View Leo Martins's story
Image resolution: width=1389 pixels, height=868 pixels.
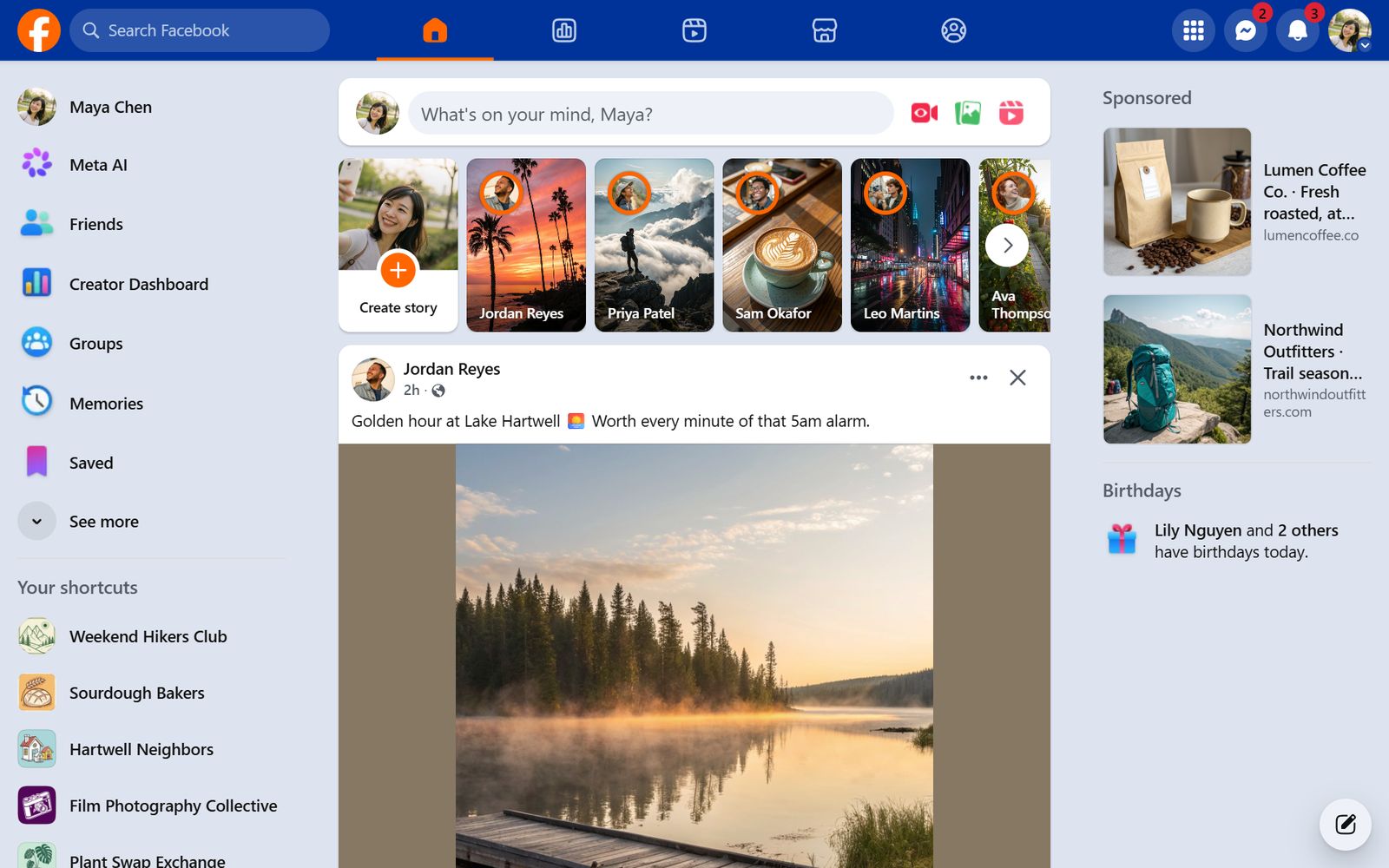pyautogui.click(x=911, y=245)
